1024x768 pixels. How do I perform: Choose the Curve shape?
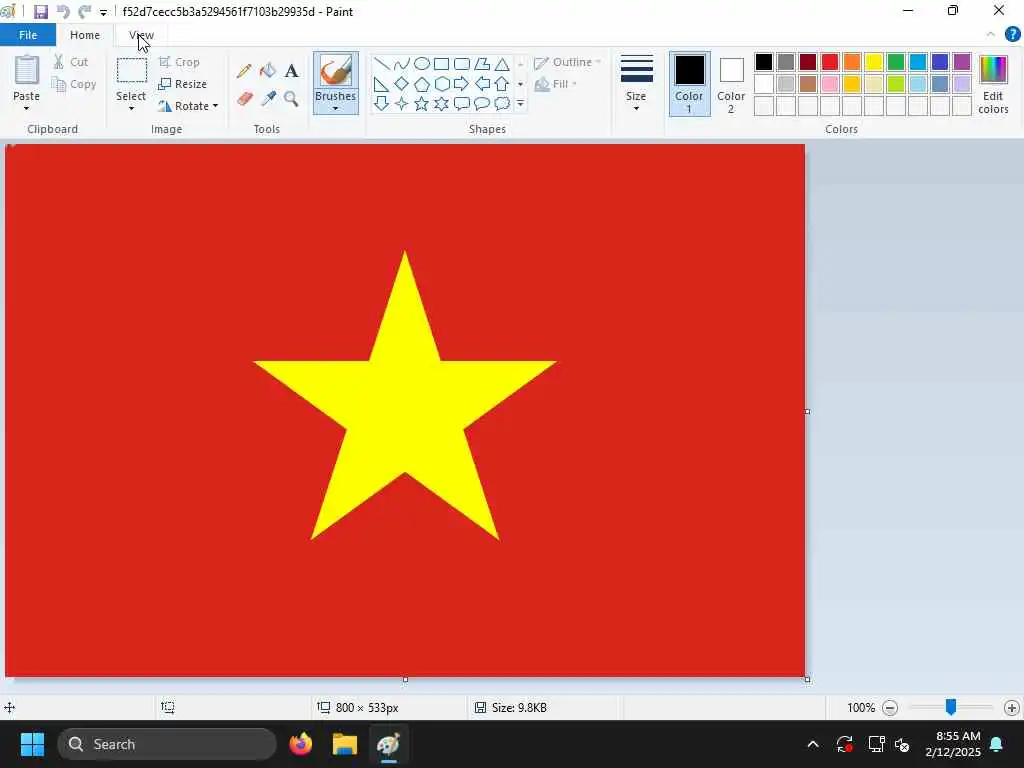[x=402, y=63]
